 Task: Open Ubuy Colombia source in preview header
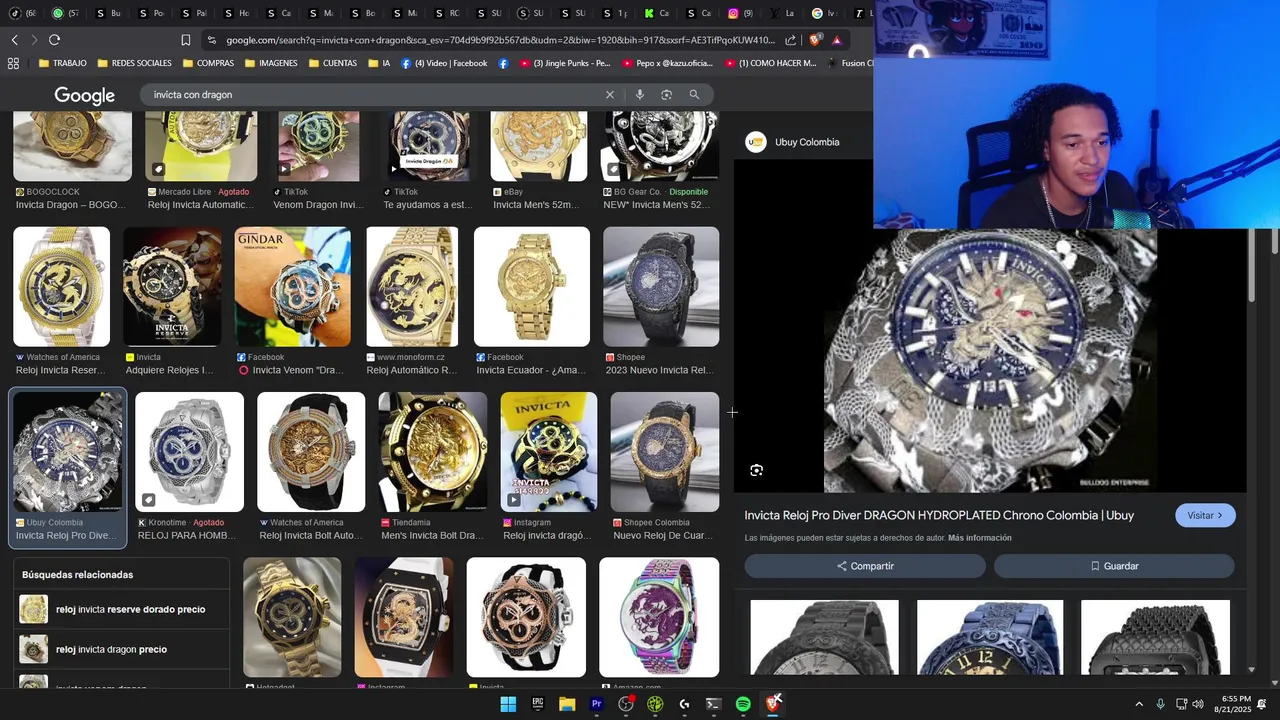coord(793,142)
